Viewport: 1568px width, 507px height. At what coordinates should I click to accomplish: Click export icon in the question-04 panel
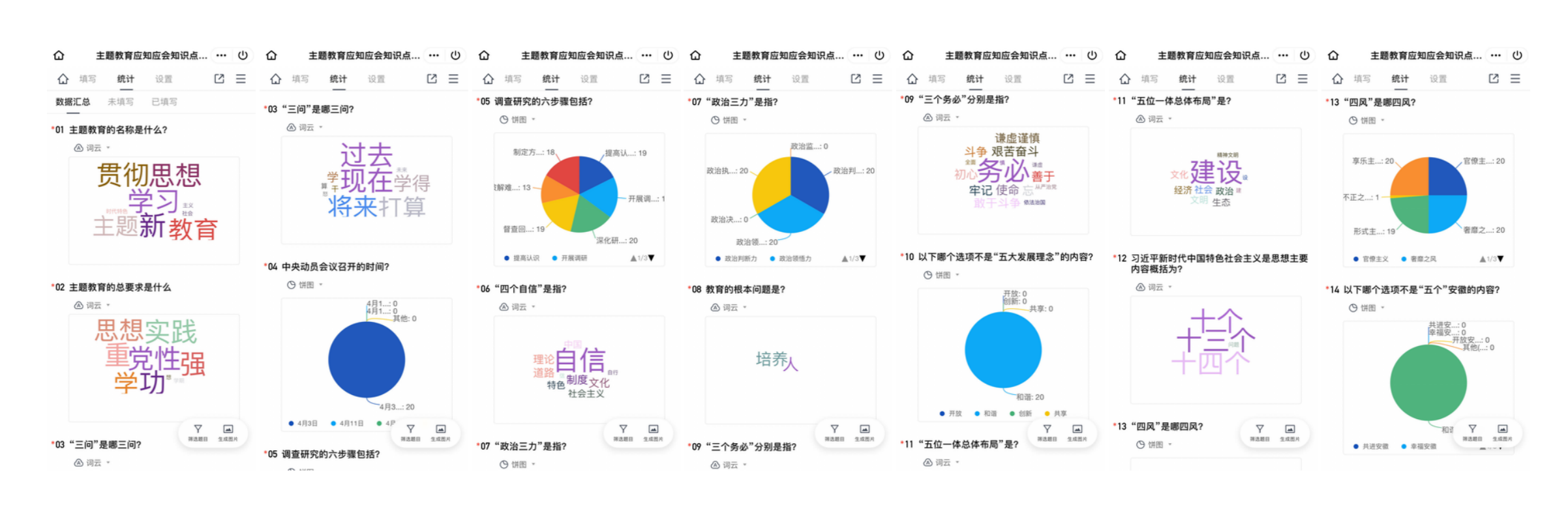click(432, 79)
